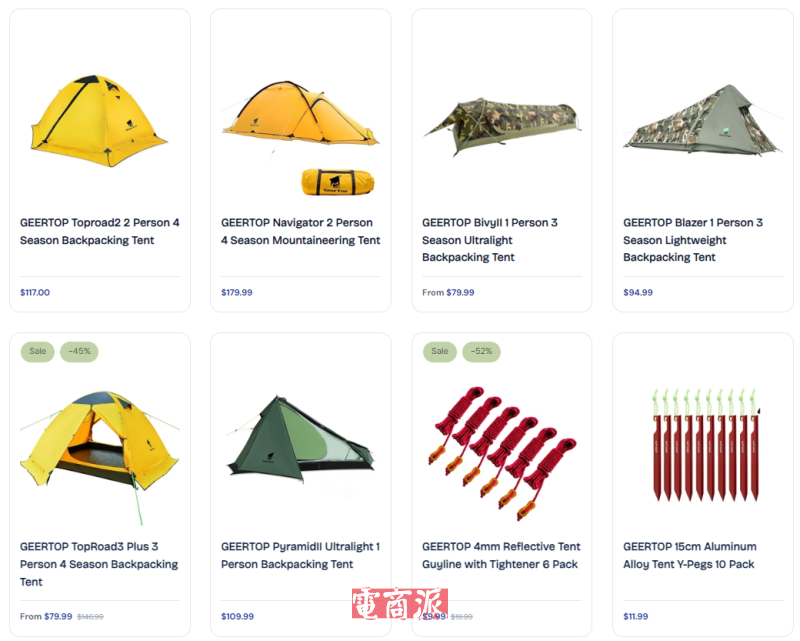
Task: Open GEERTOP Navigator 2 Person Mountaineering Tent link
Action: pos(301,231)
